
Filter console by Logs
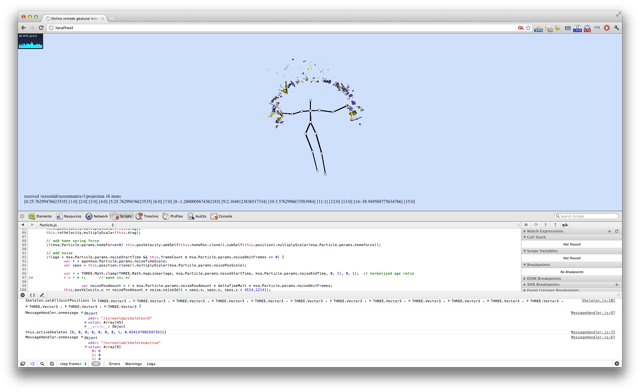[151, 364]
